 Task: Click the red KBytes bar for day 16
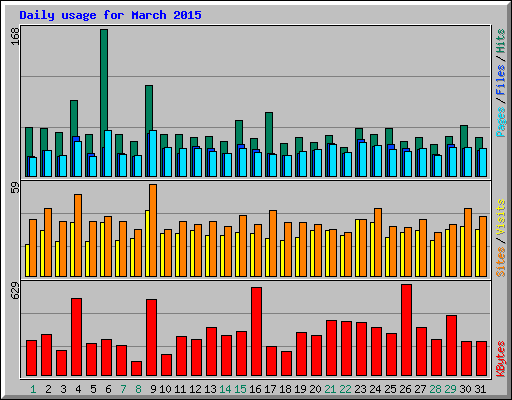pos(256,332)
